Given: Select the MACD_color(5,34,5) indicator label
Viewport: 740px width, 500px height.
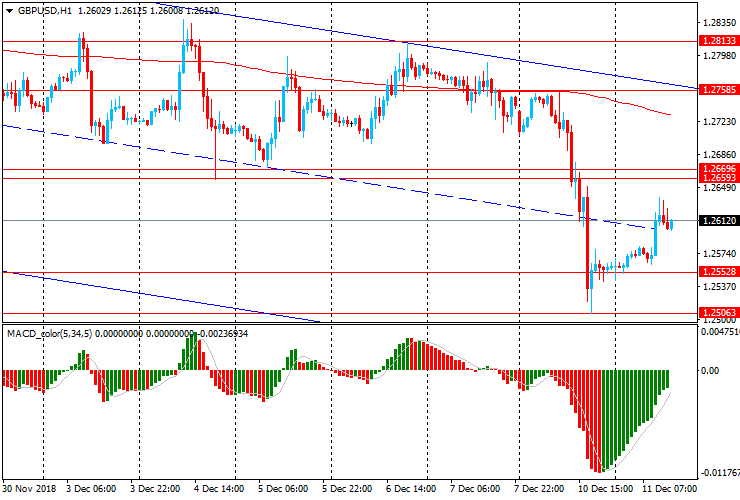Looking at the screenshot, I should 48,333.
